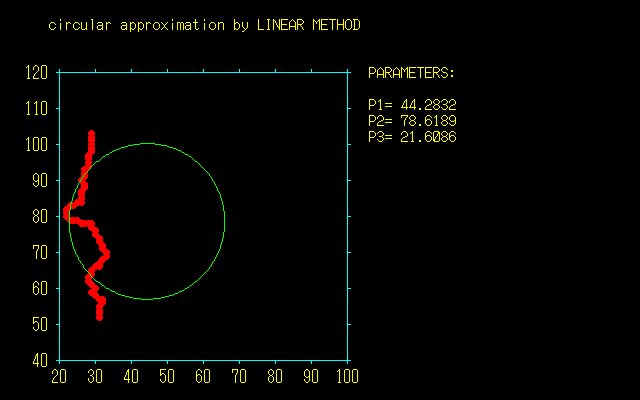
Task: Click the y-axis tick label 80
Action: click(x=40, y=216)
